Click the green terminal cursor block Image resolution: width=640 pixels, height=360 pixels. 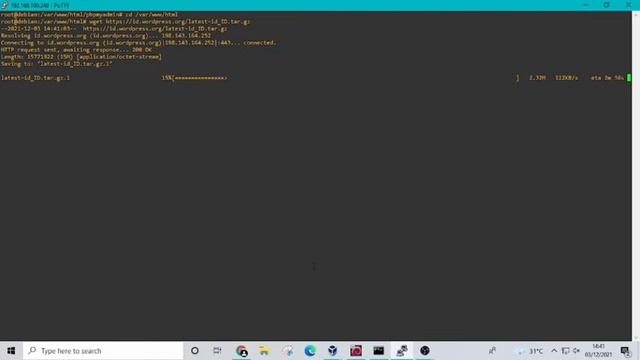pos(629,78)
